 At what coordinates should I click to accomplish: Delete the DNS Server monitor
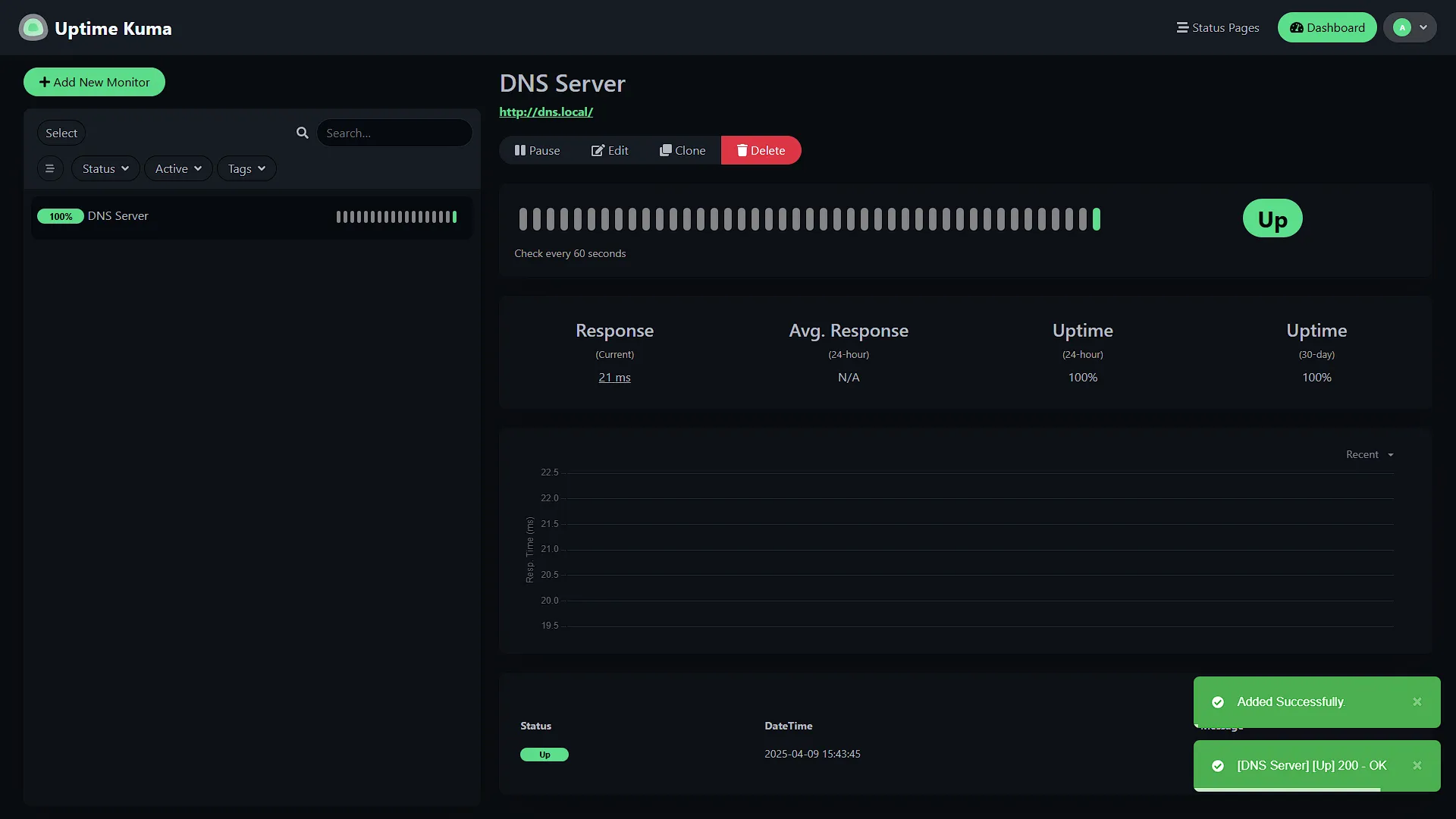click(x=761, y=150)
